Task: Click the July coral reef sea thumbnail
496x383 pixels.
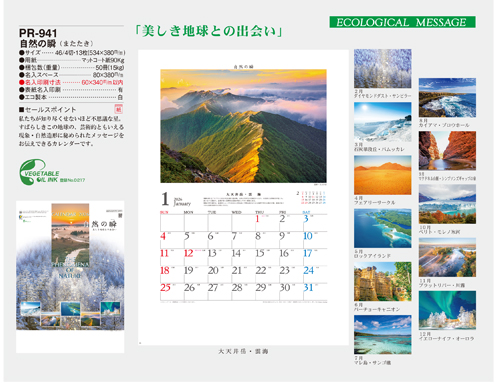Action: [383, 335]
